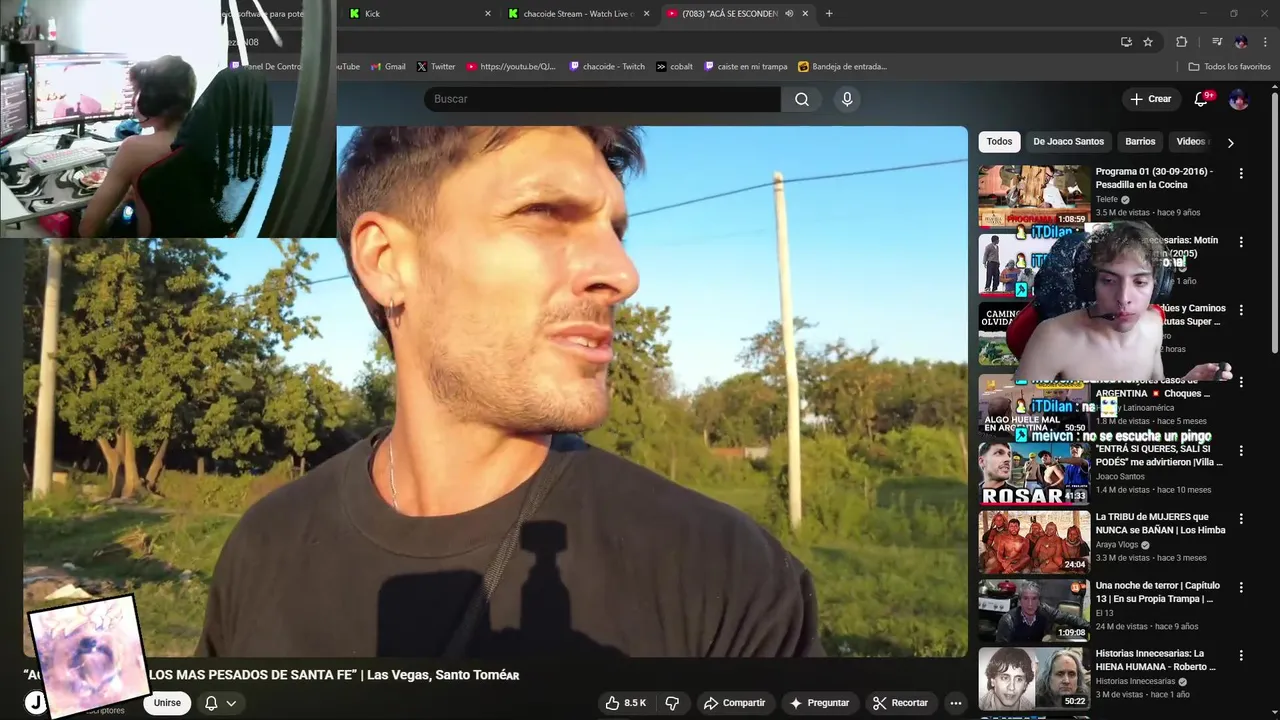Open the YouTube account avatar menu

pos(1238,99)
